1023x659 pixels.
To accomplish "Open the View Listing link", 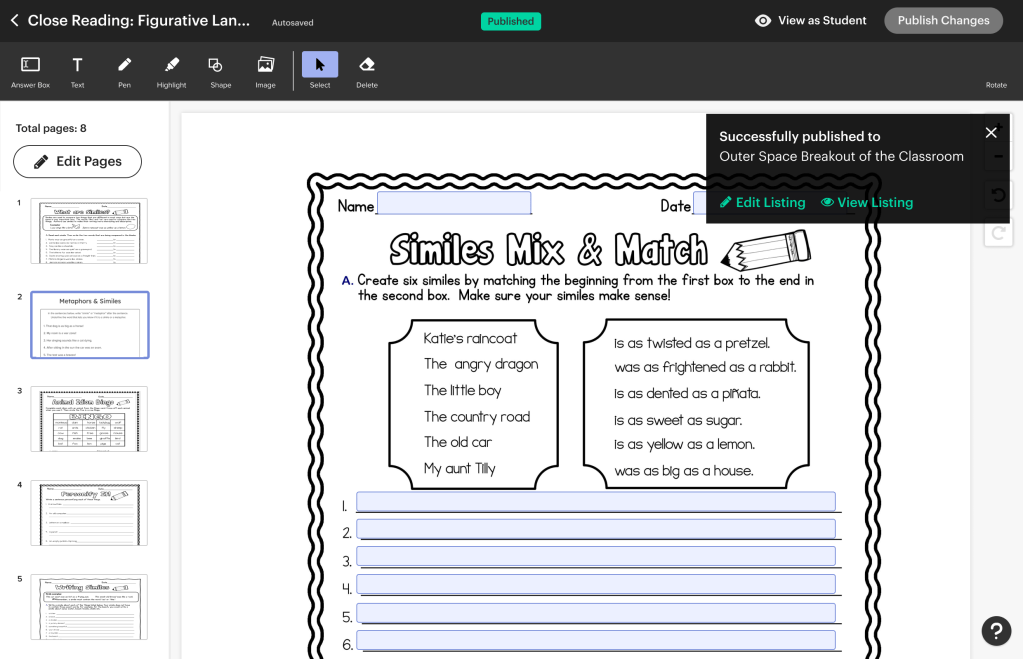I will [x=867, y=203].
